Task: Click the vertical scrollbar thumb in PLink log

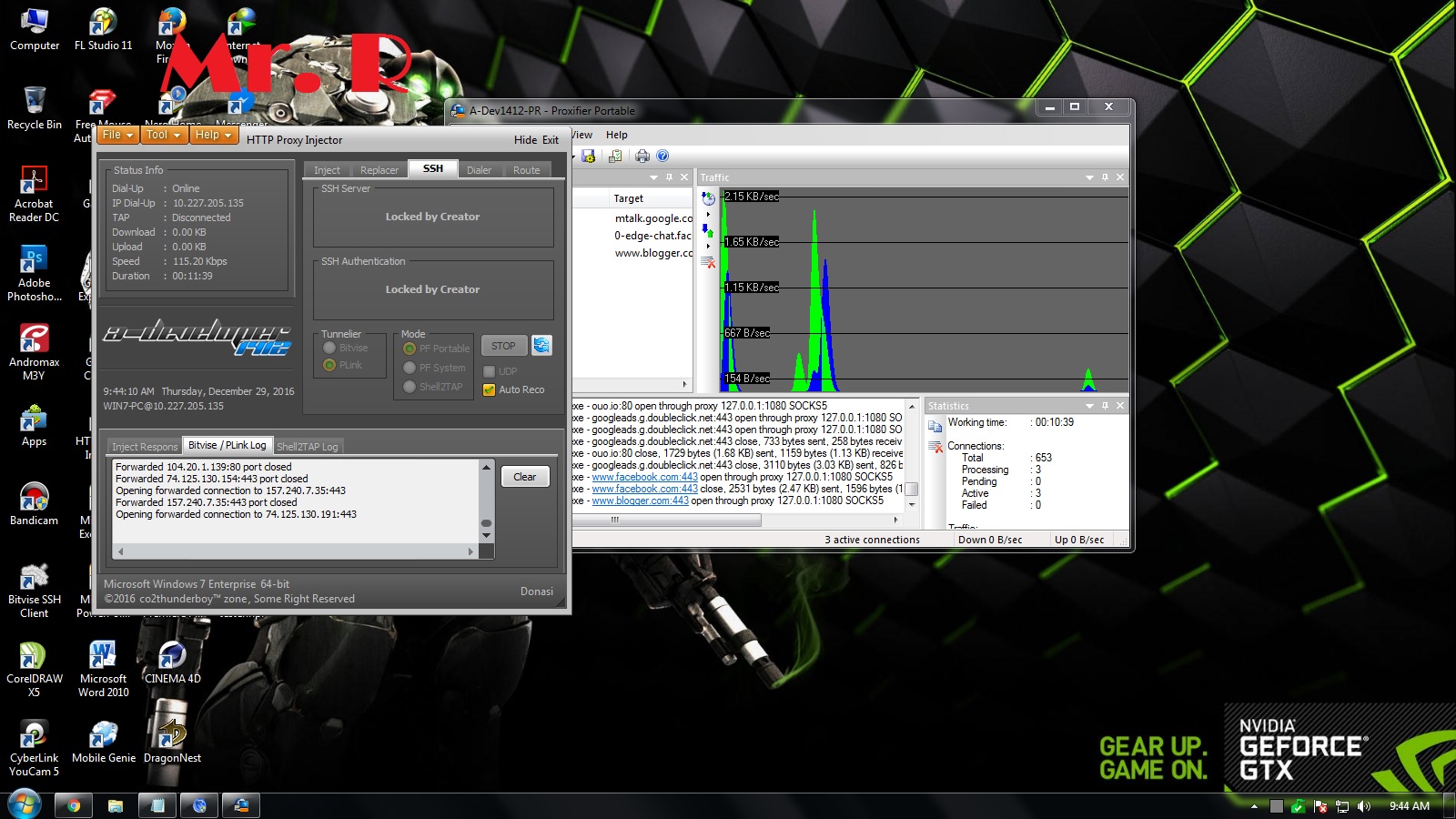Action: click(x=486, y=523)
